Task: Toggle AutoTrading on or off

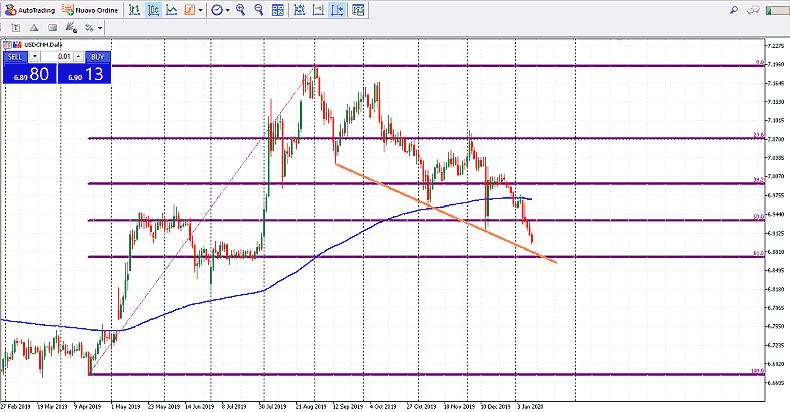Action: tap(29, 10)
